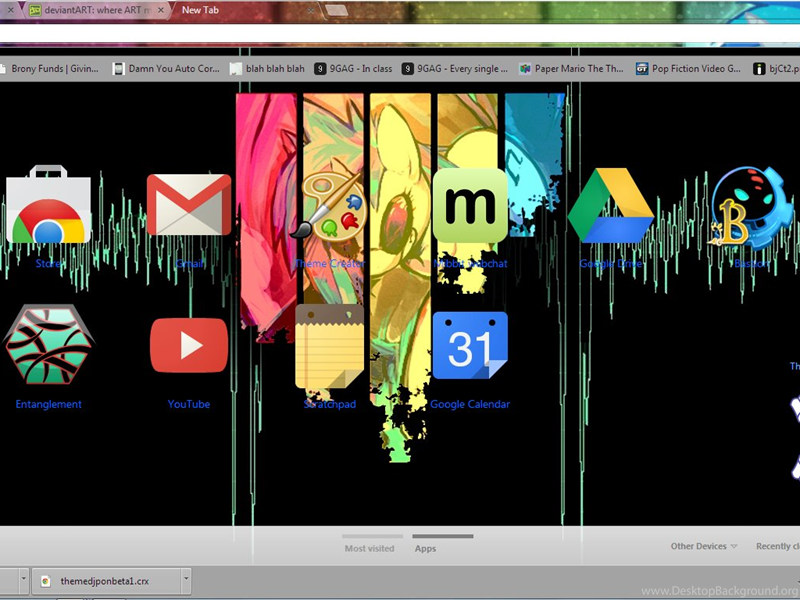
Task: Click the YouTube label text
Action: [189, 404]
